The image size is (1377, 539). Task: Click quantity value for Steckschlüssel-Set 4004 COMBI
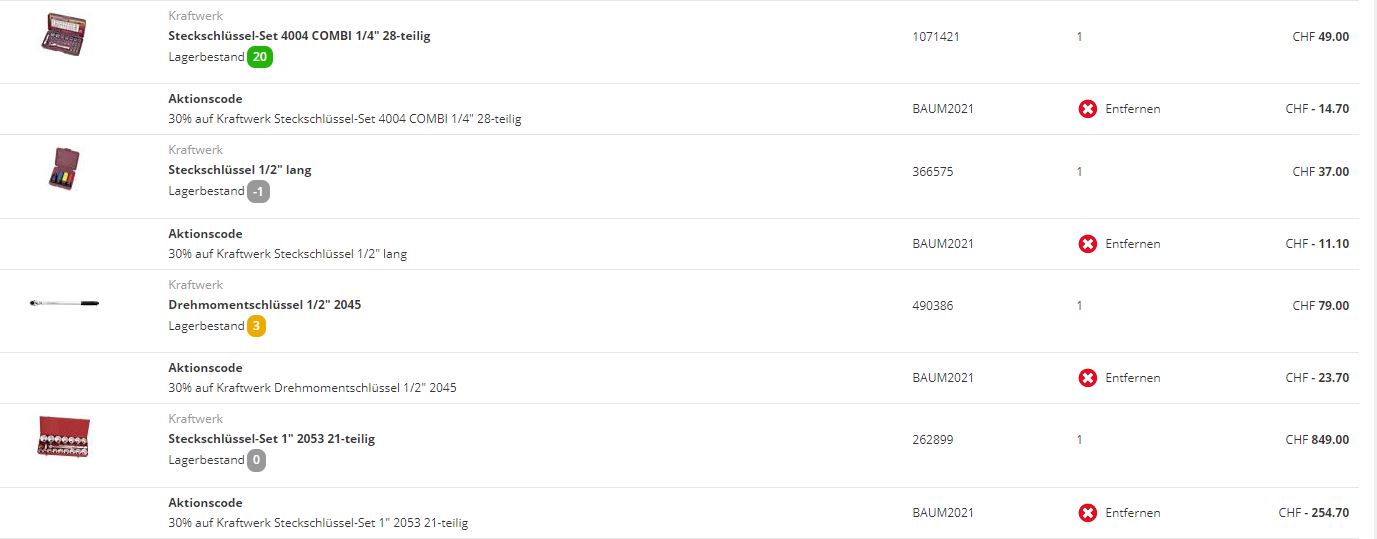1079,37
